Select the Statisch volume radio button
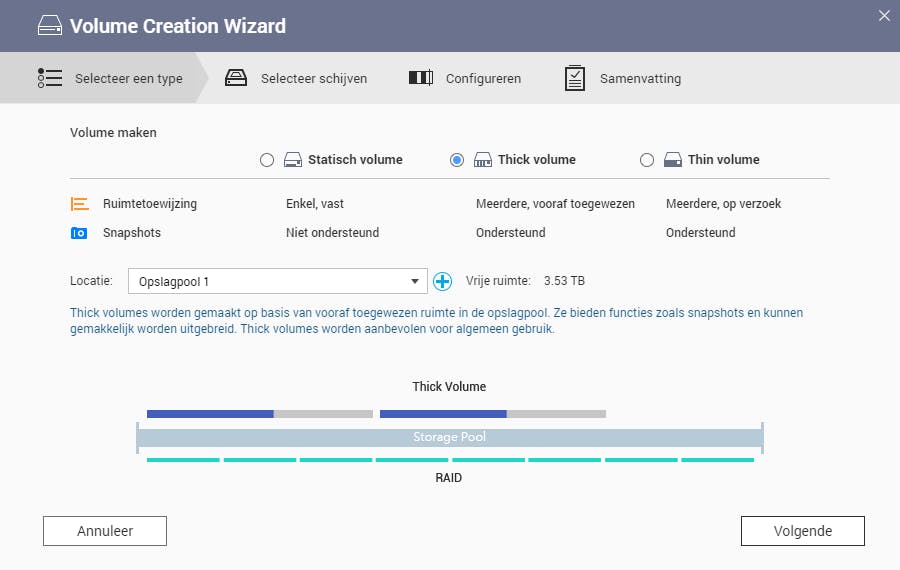Viewport: 900px width, 570px height. coord(267,160)
